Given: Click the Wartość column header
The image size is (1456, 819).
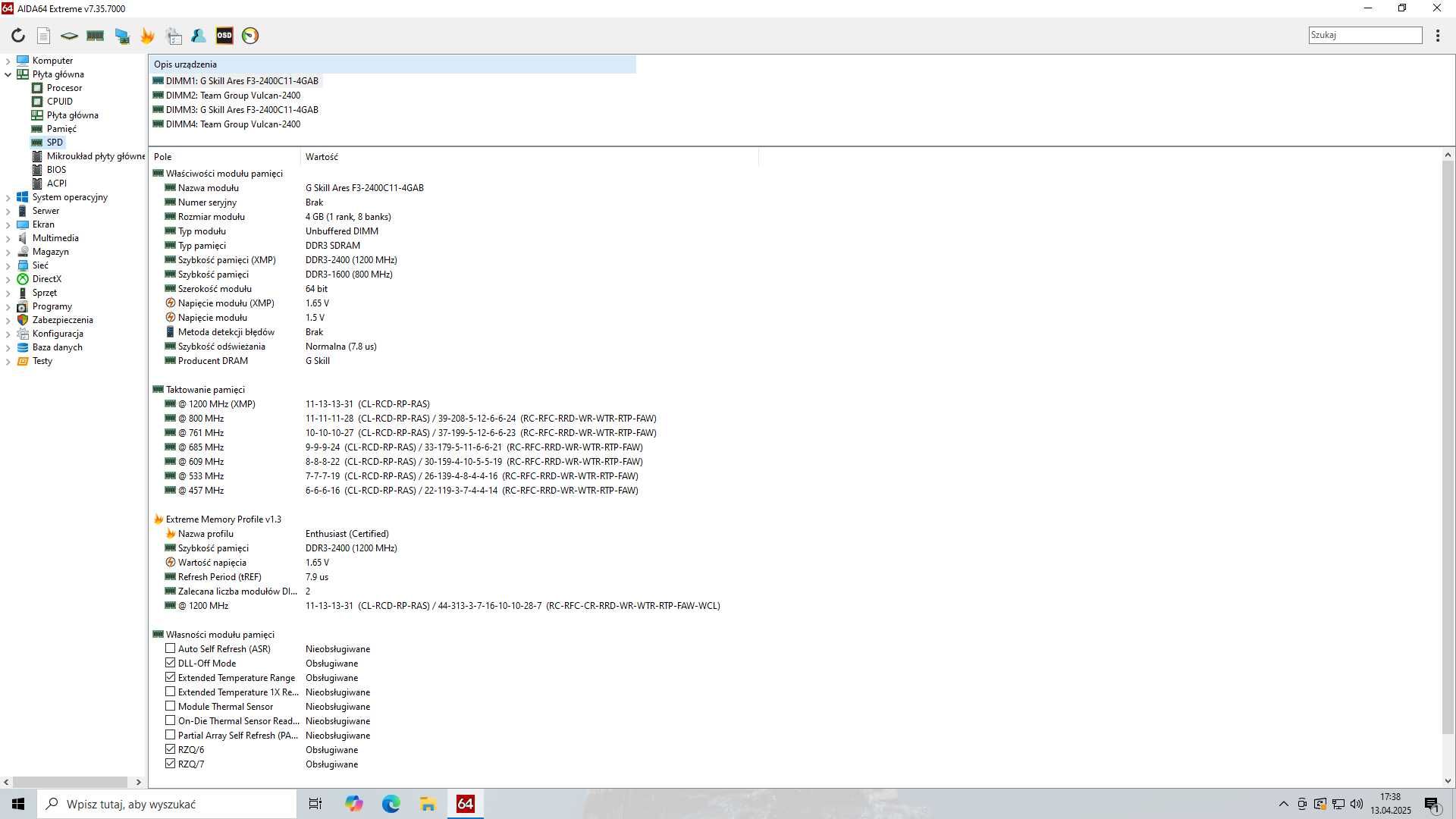Looking at the screenshot, I should (x=529, y=157).
